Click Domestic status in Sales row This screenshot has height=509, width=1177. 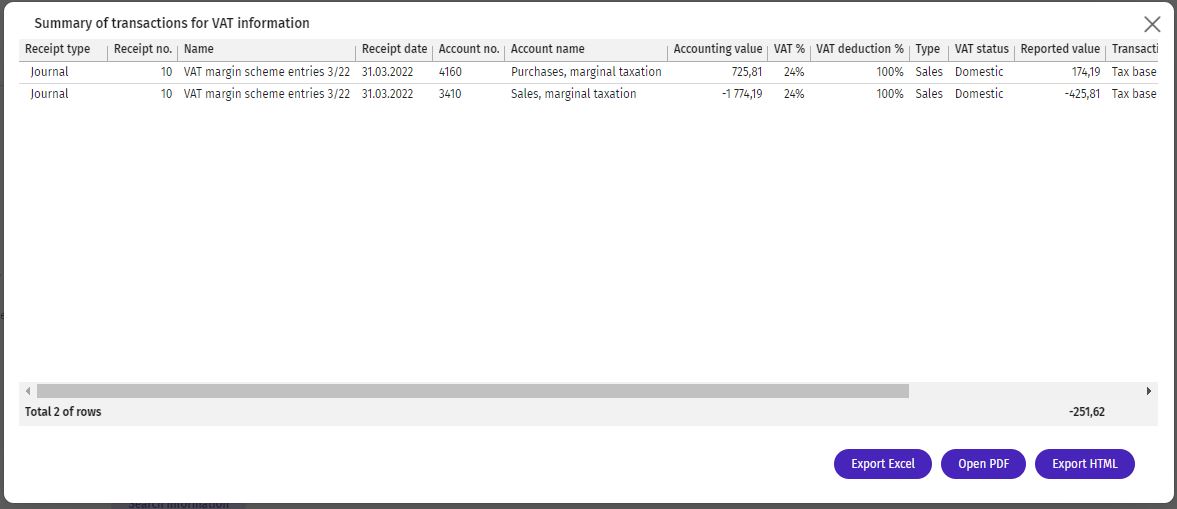(979, 94)
